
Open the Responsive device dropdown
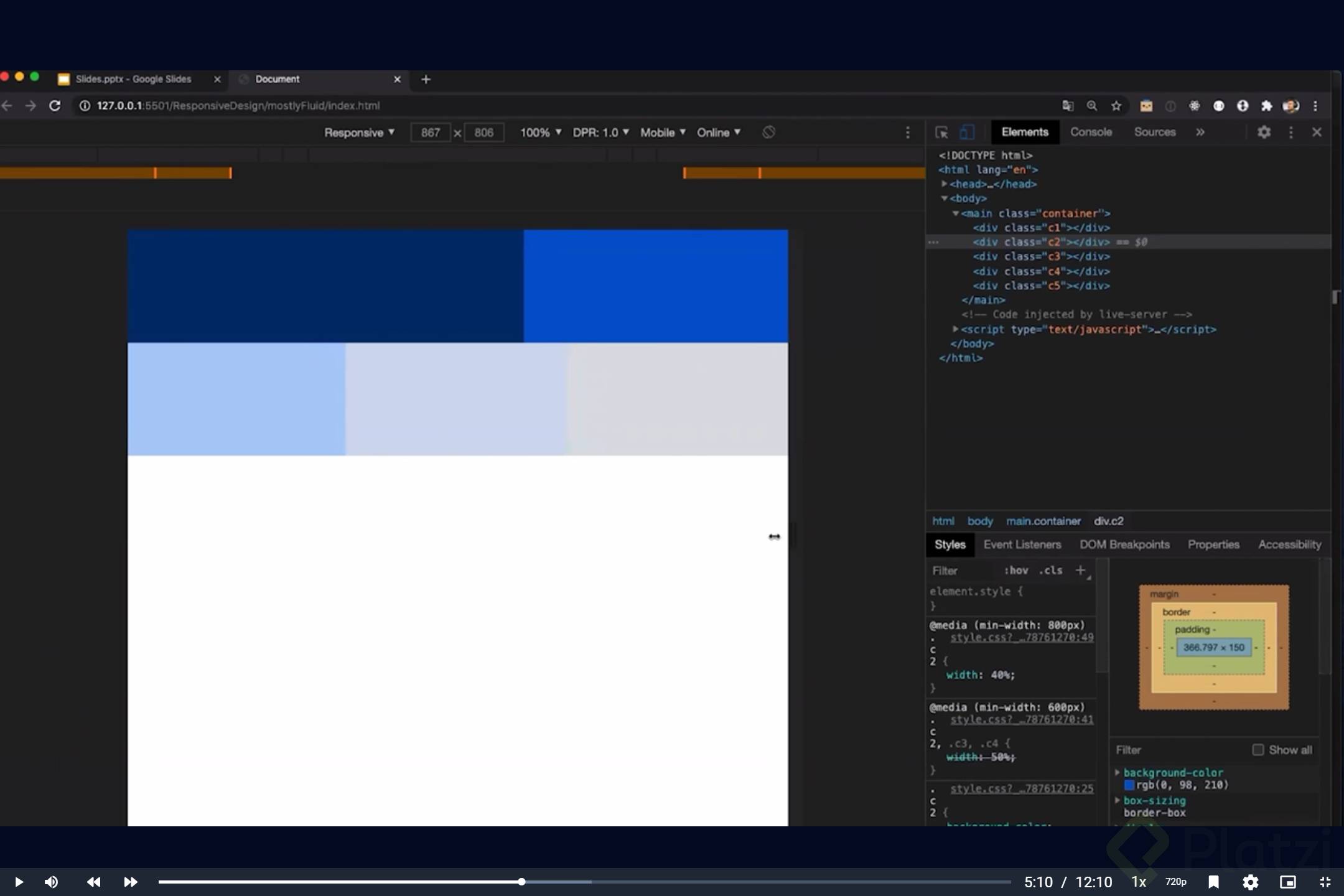[x=359, y=133]
